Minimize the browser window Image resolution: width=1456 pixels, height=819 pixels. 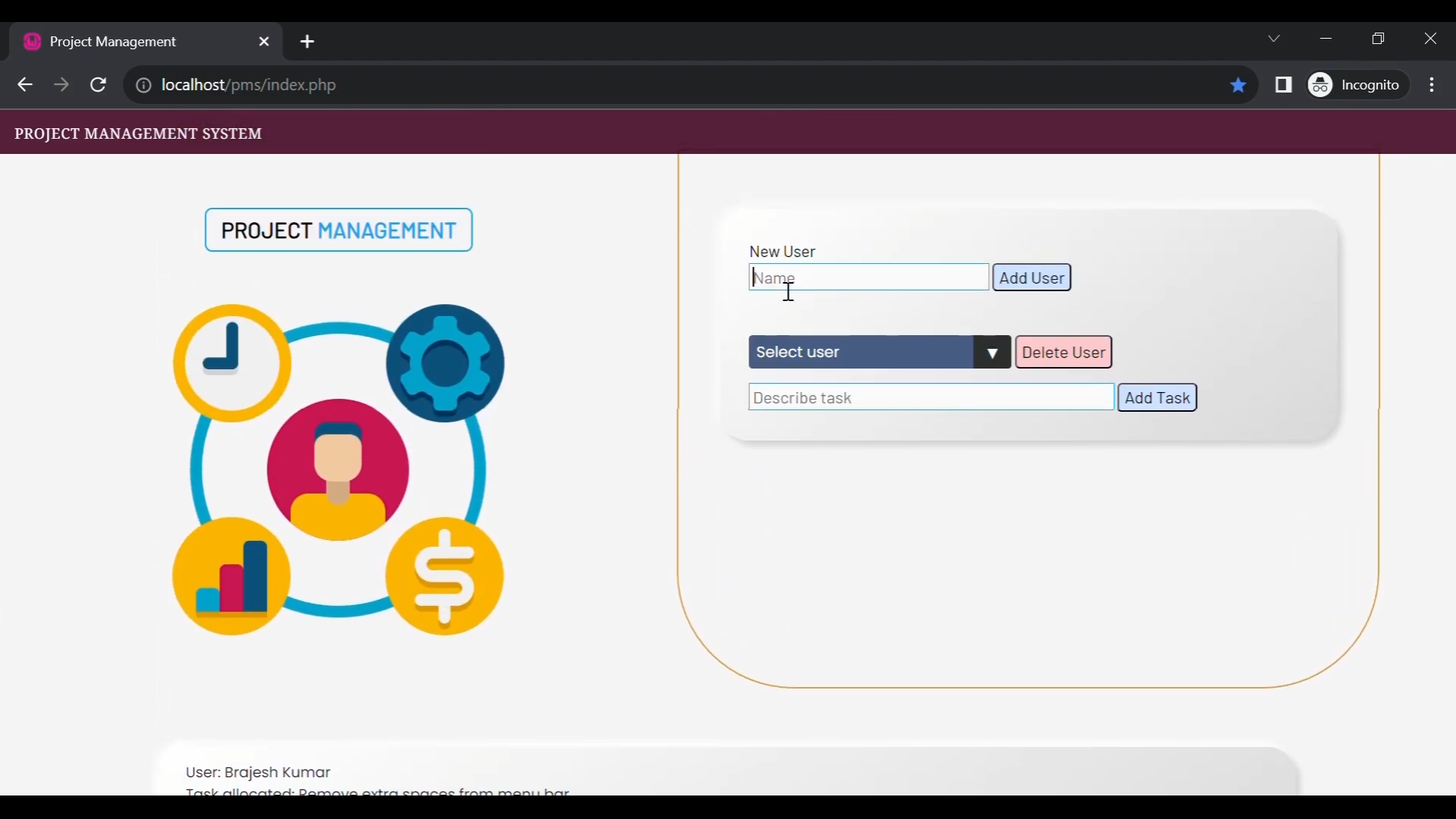tap(1327, 39)
